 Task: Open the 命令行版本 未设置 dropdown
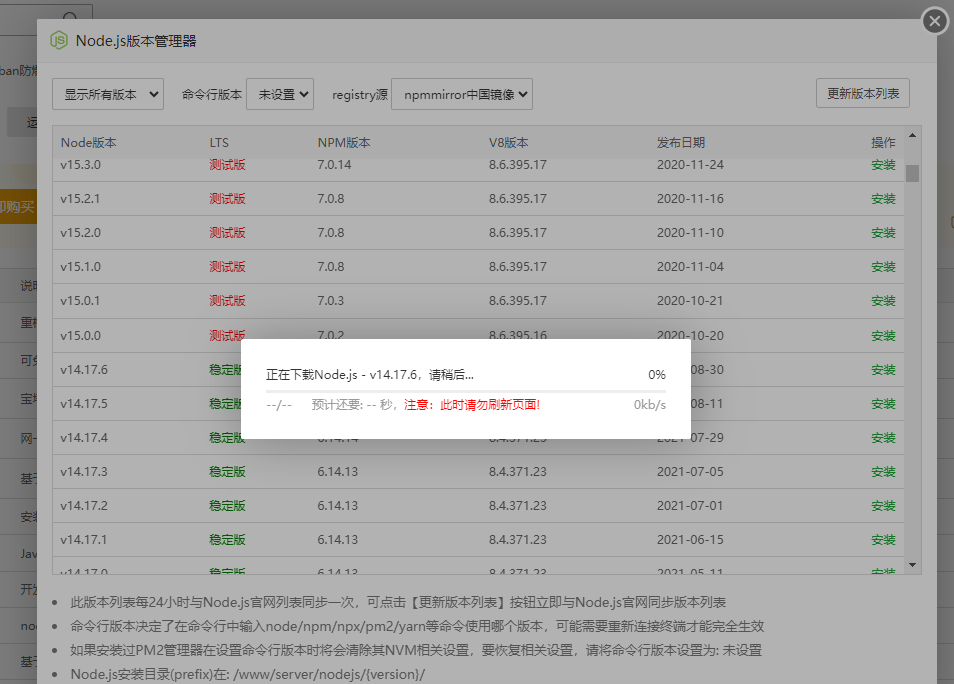click(280, 94)
